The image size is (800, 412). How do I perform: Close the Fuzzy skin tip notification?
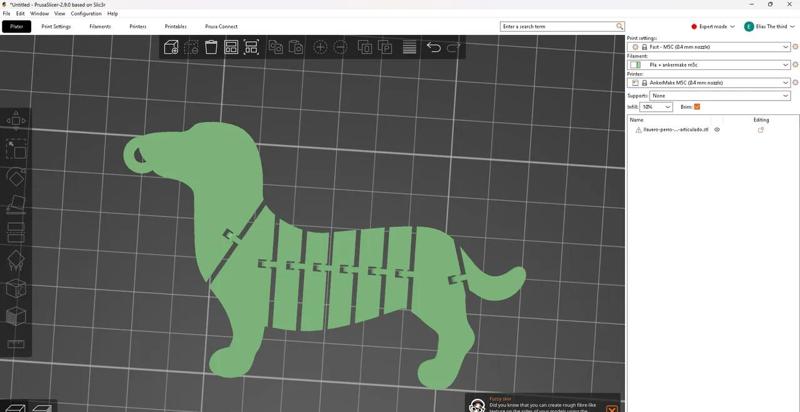pos(612,409)
